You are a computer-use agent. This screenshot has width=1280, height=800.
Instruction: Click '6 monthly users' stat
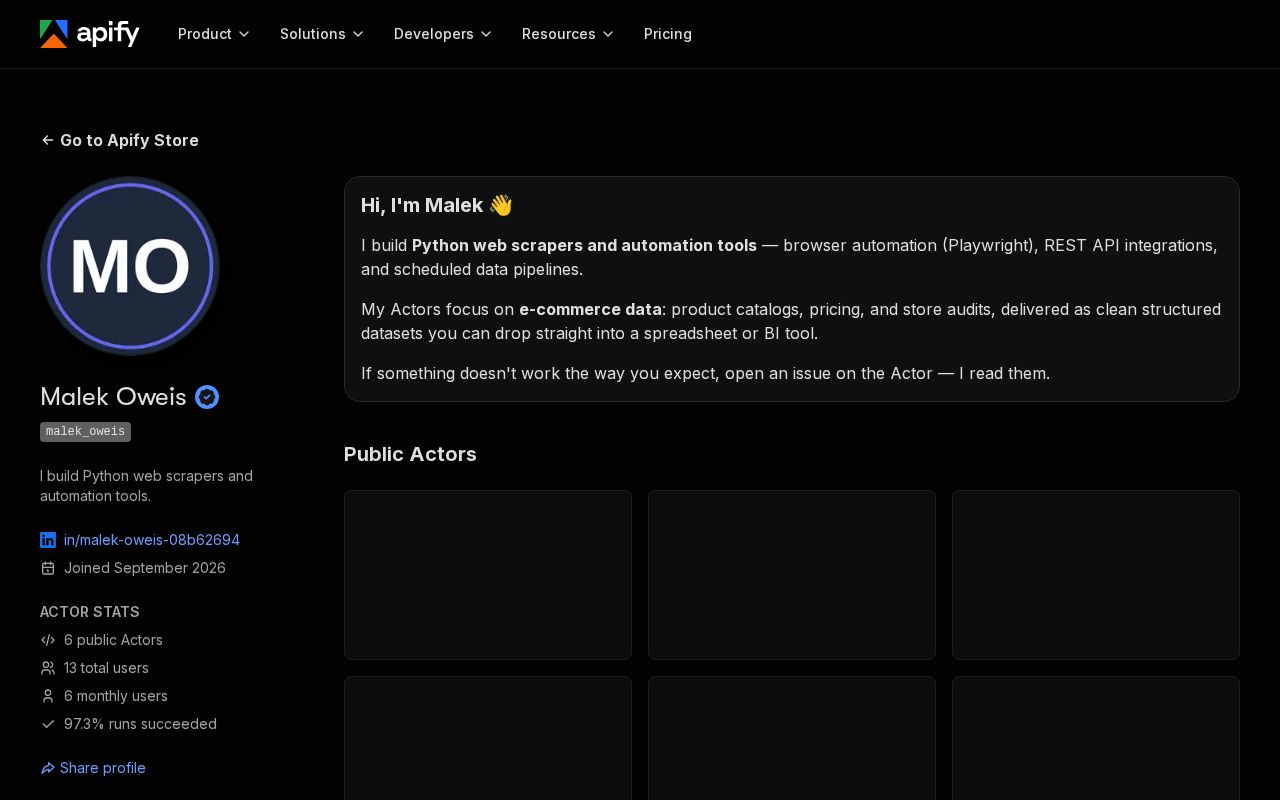116,696
